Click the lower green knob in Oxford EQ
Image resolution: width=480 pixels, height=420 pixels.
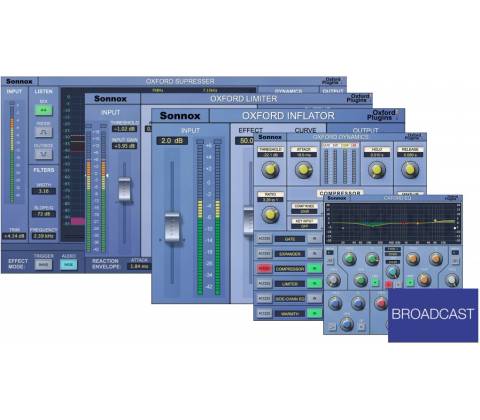coord(360,280)
